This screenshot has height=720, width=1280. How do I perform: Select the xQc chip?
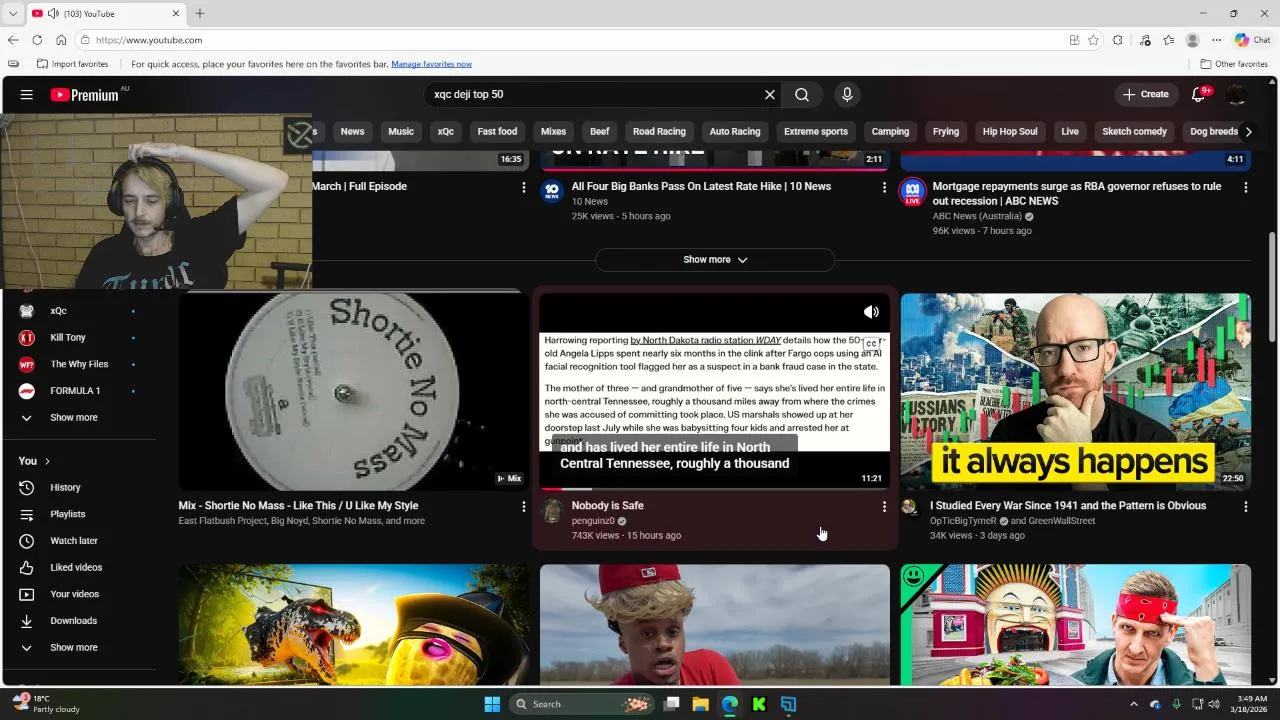(x=445, y=131)
